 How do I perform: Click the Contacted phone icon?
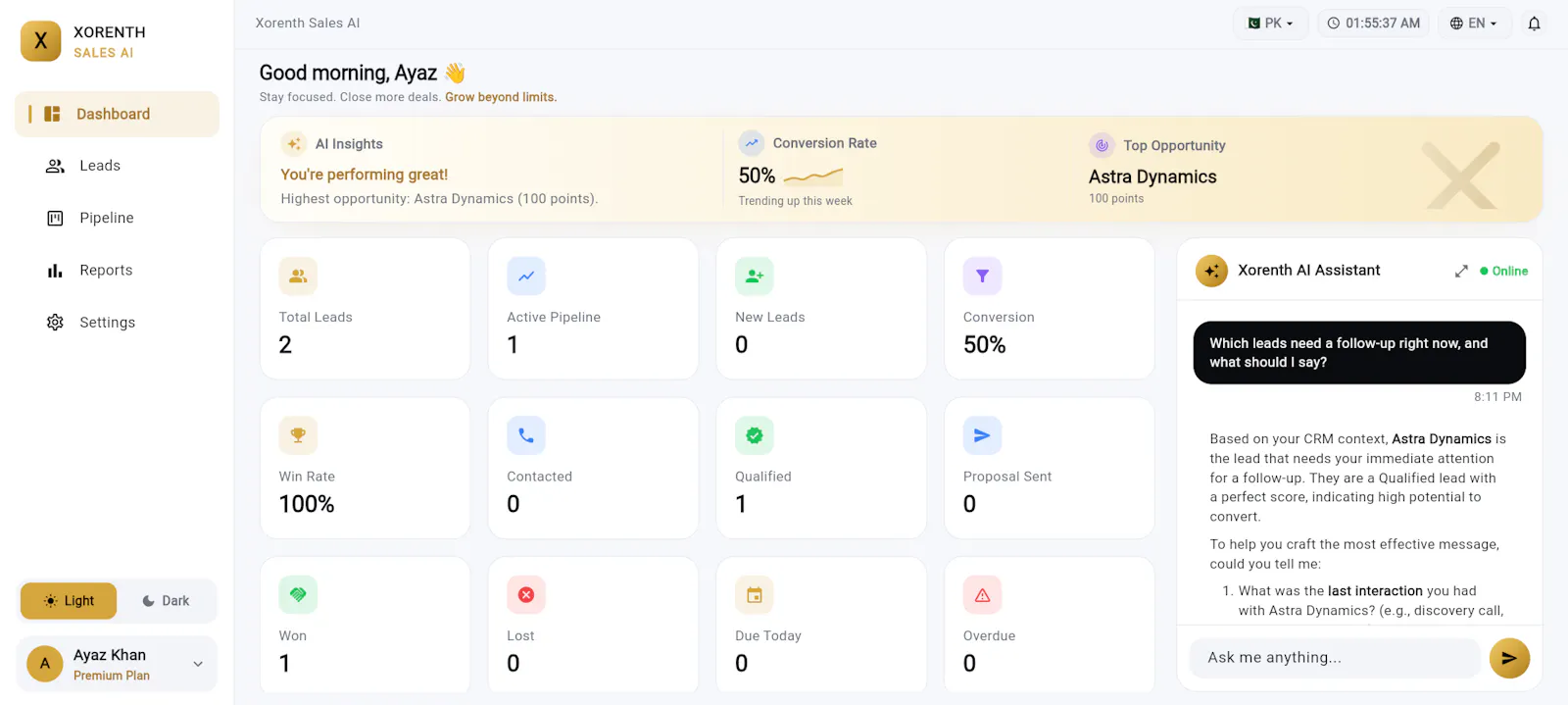tap(526, 435)
